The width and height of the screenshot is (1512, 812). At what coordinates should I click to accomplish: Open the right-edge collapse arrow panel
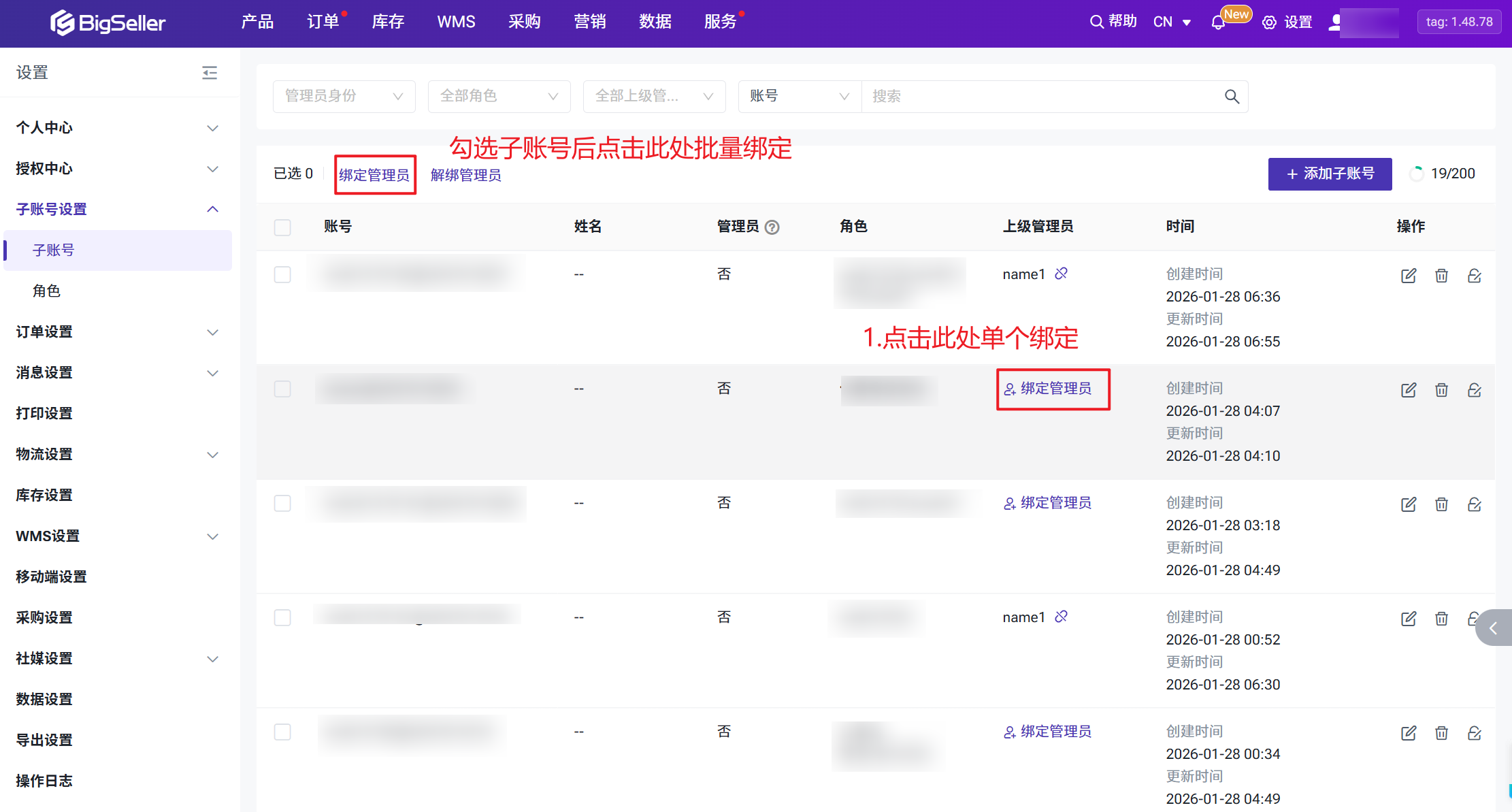pyautogui.click(x=1494, y=628)
